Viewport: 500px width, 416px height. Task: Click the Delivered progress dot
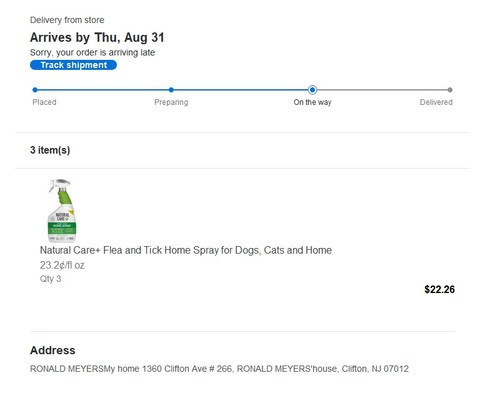pyautogui.click(x=450, y=90)
